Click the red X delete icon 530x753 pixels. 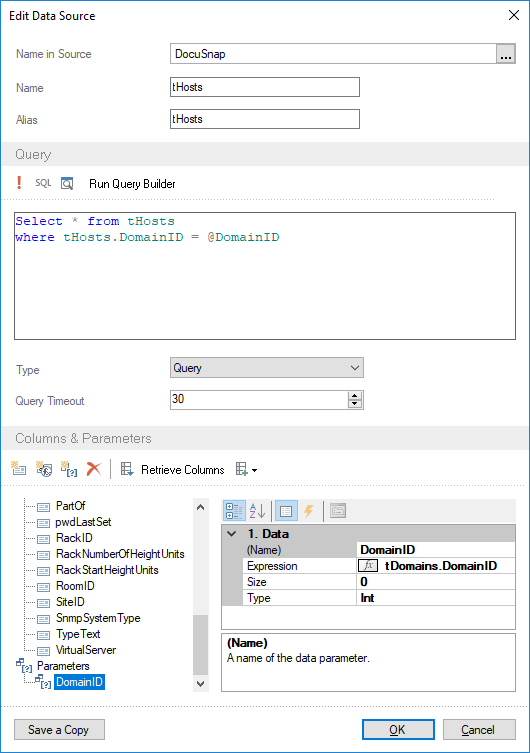94,469
